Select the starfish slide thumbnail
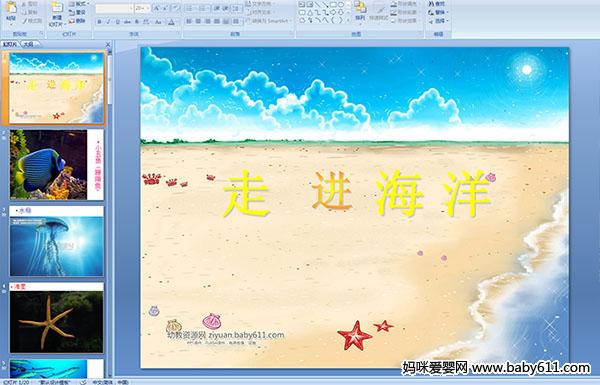Viewport: 600px width, 385px height. click(57, 318)
